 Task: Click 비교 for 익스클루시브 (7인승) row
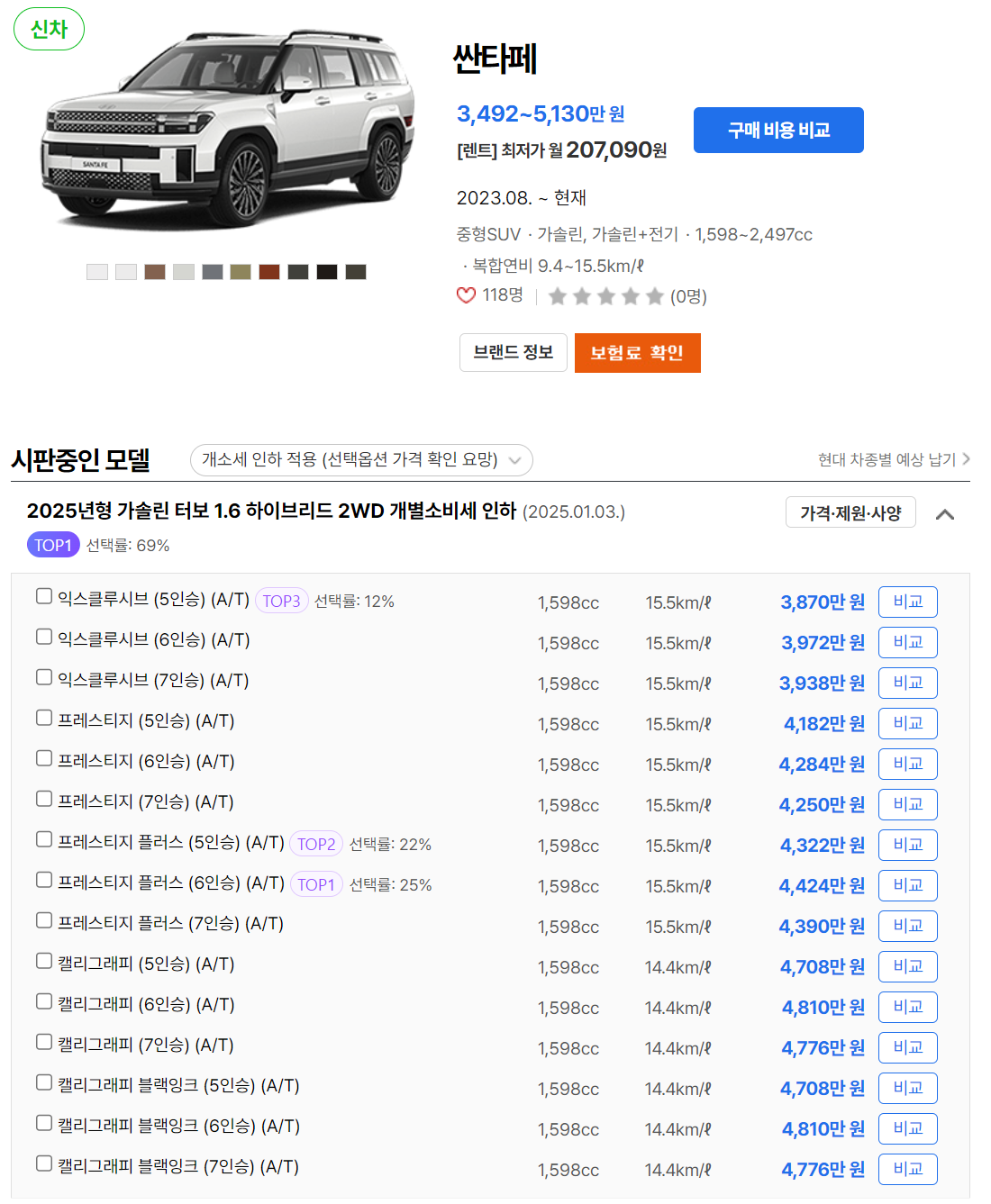tap(908, 683)
